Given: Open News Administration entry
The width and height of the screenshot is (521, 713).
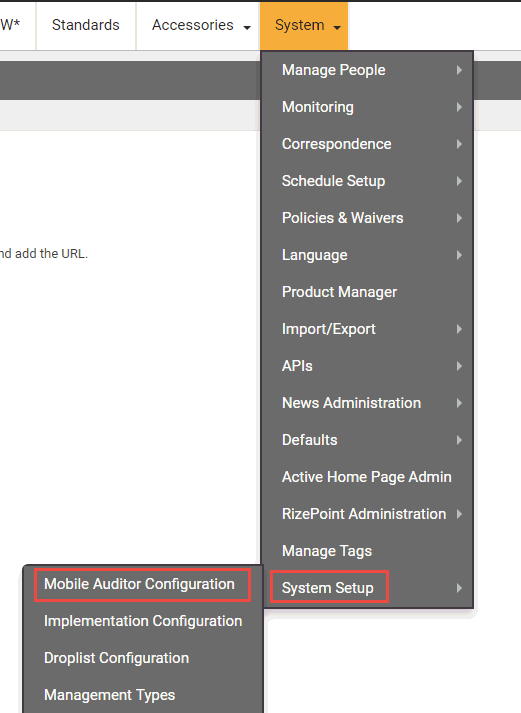Looking at the screenshot, I should (x=368, y=403).
